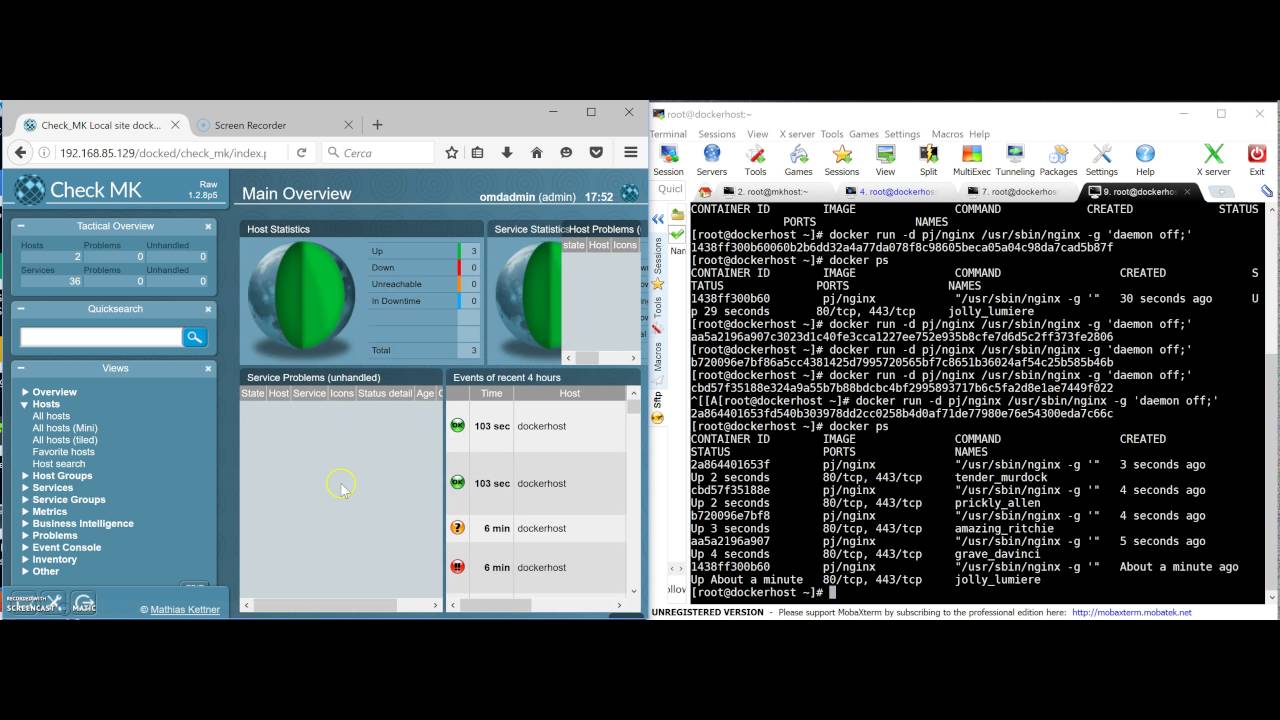Click the home tab icon in MobaXterm
Screen dimensions: 1280x720
tap(705, 191)
